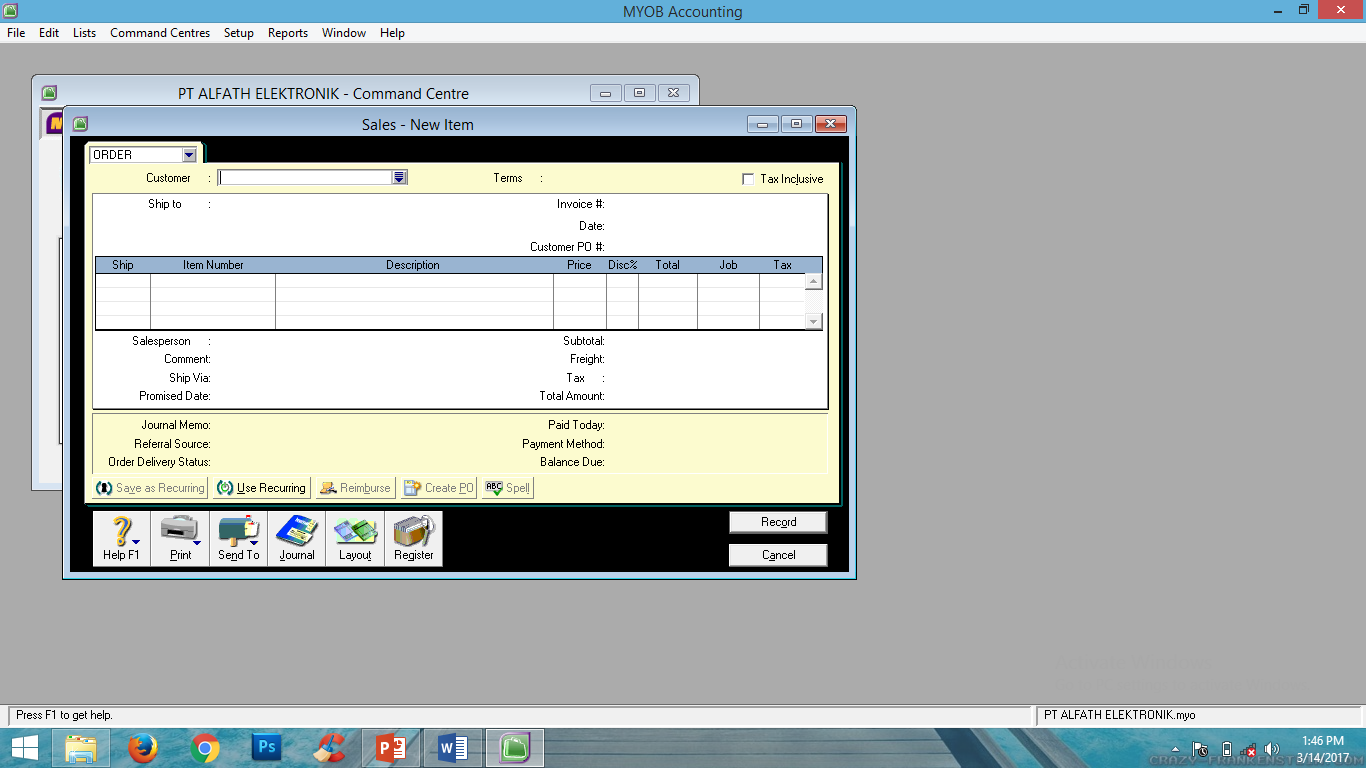
Task: Click the volume speaker tray icon
Action: tap(1272, 749)
